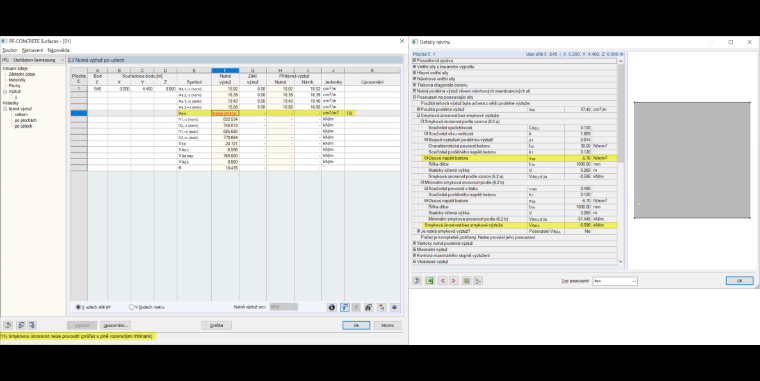Viewport: 760px width, 381px height.
Task: Expand 'Posudková zpráva' row in Detaily návrhu
Action: point(415,61)
